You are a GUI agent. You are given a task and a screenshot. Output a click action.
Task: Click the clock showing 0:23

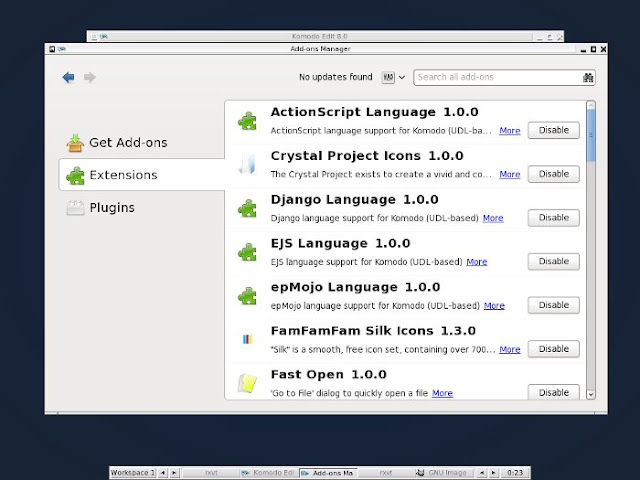point(515,473)
